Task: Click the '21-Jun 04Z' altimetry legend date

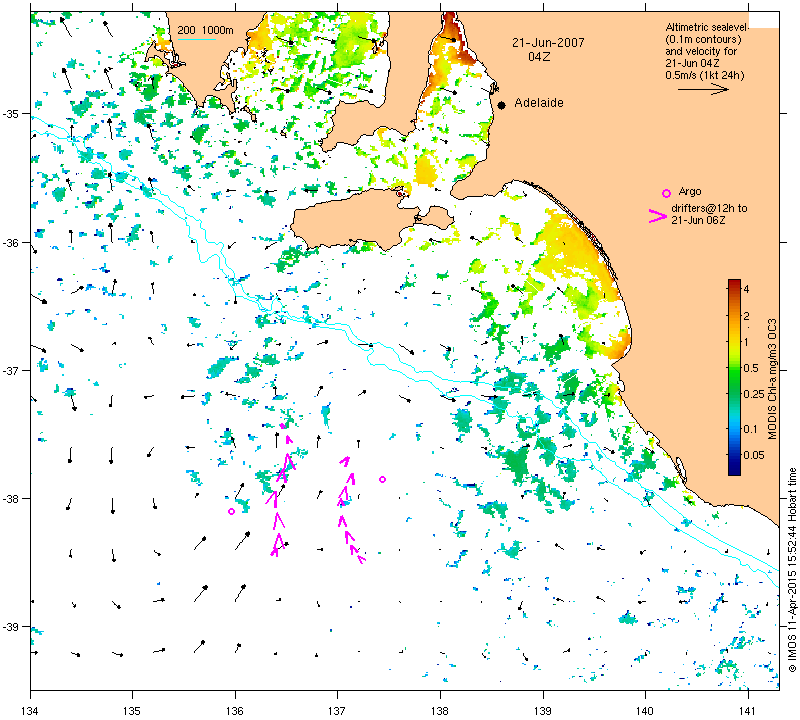Action: (x=692, y=63)
